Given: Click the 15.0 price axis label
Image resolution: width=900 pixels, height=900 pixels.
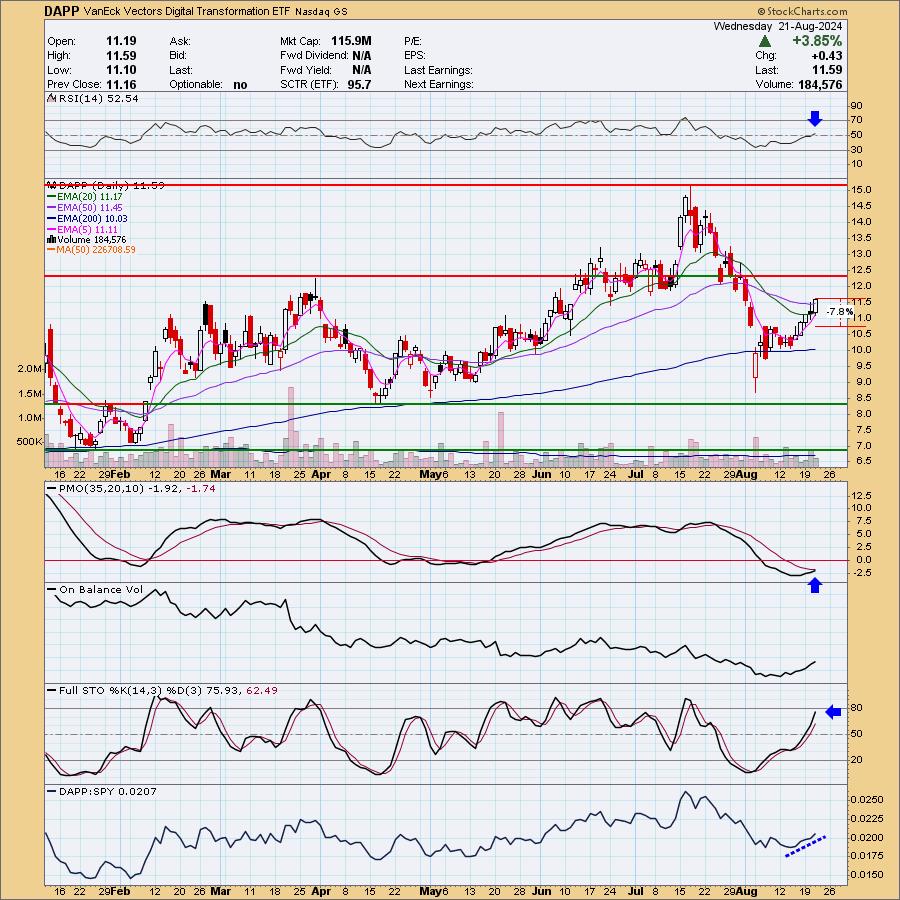Looking at the screenshot, I should coord(860,189).
